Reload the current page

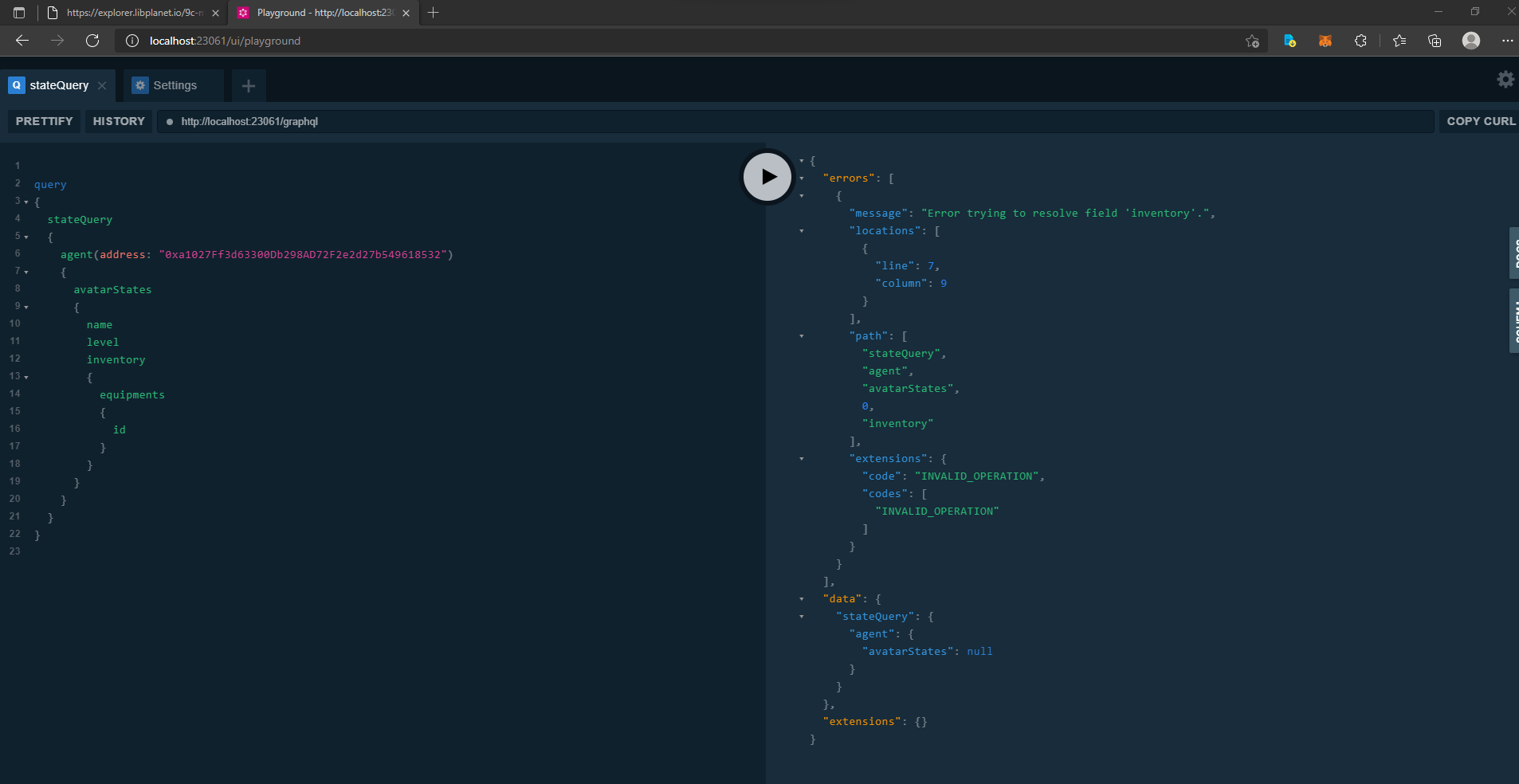93,41
